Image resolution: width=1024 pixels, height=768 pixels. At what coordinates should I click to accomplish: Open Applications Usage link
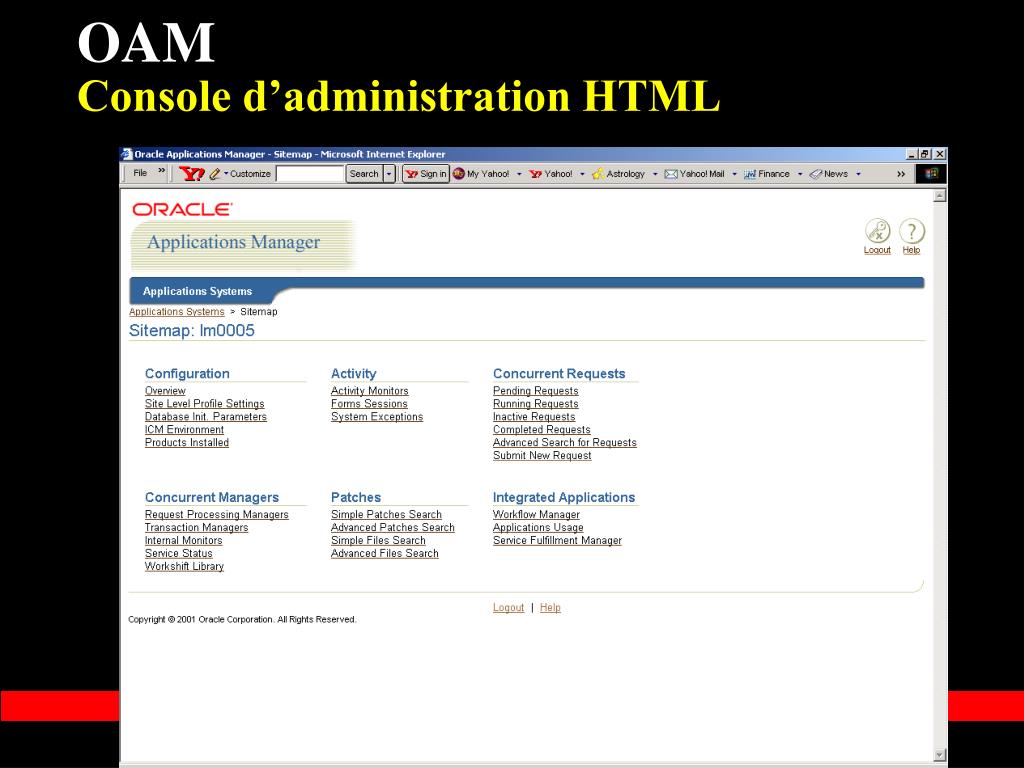(538, 528)
